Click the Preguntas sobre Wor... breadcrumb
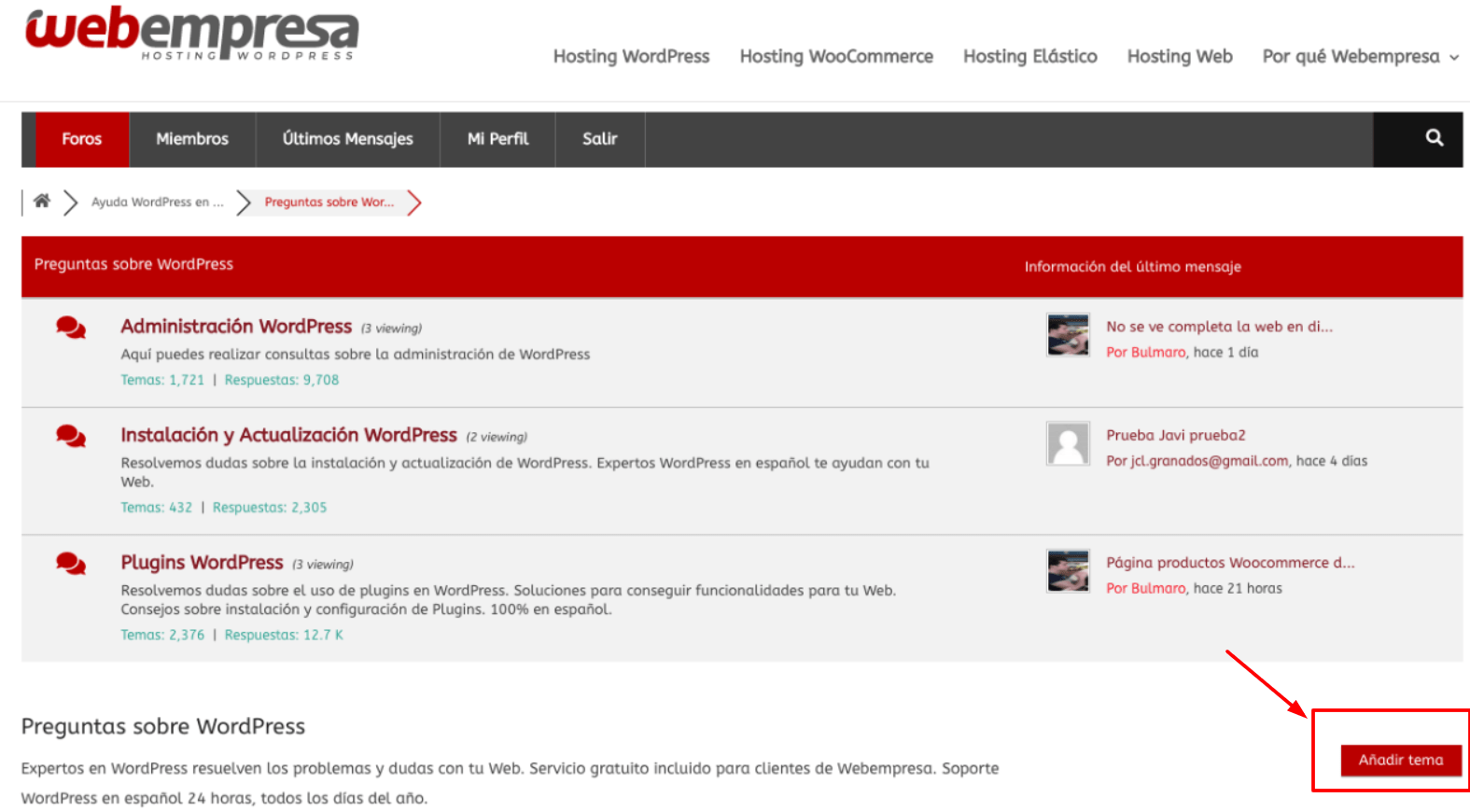Screen dimensions: 1470x812 329,202
